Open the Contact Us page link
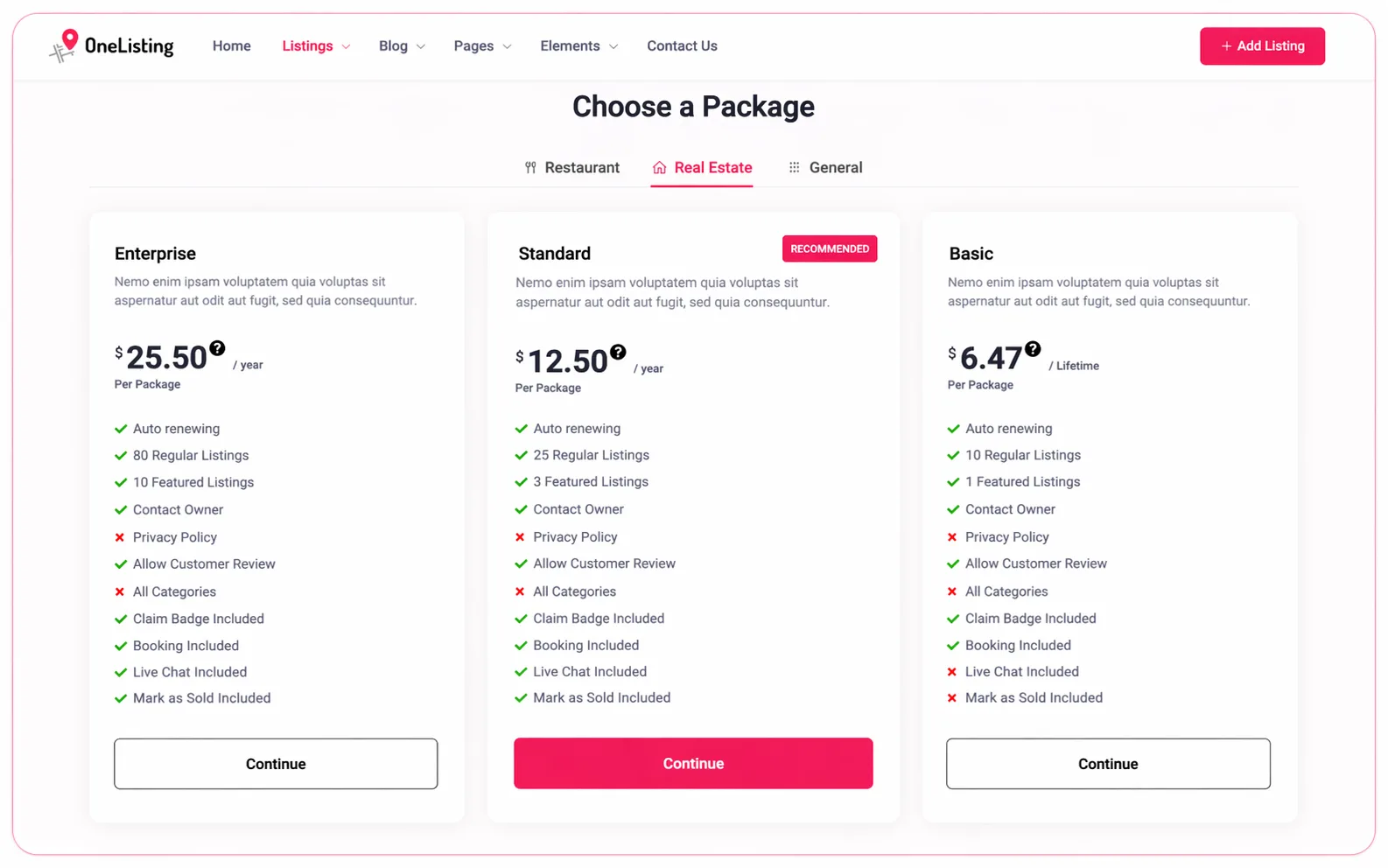Image resolution: width=1388 pixels, height=868 pixels. click(x=682, y=45)
